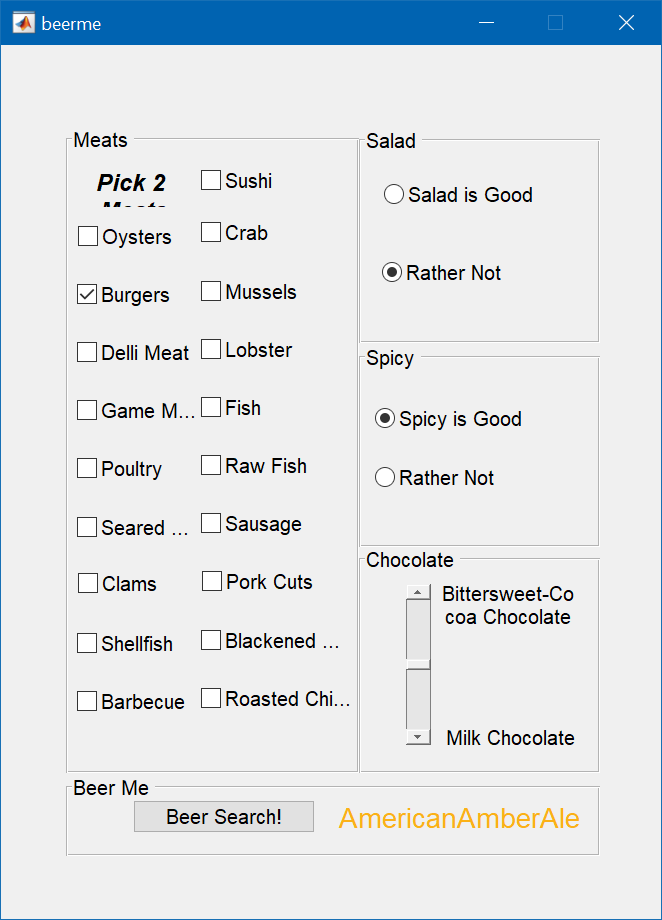Pick the Spicy is Good option
This screenshot has width=662, height=920.
click(385, 419)
